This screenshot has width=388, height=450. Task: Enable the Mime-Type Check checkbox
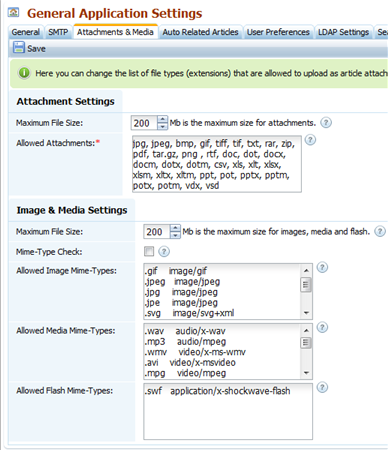[149, 251]
